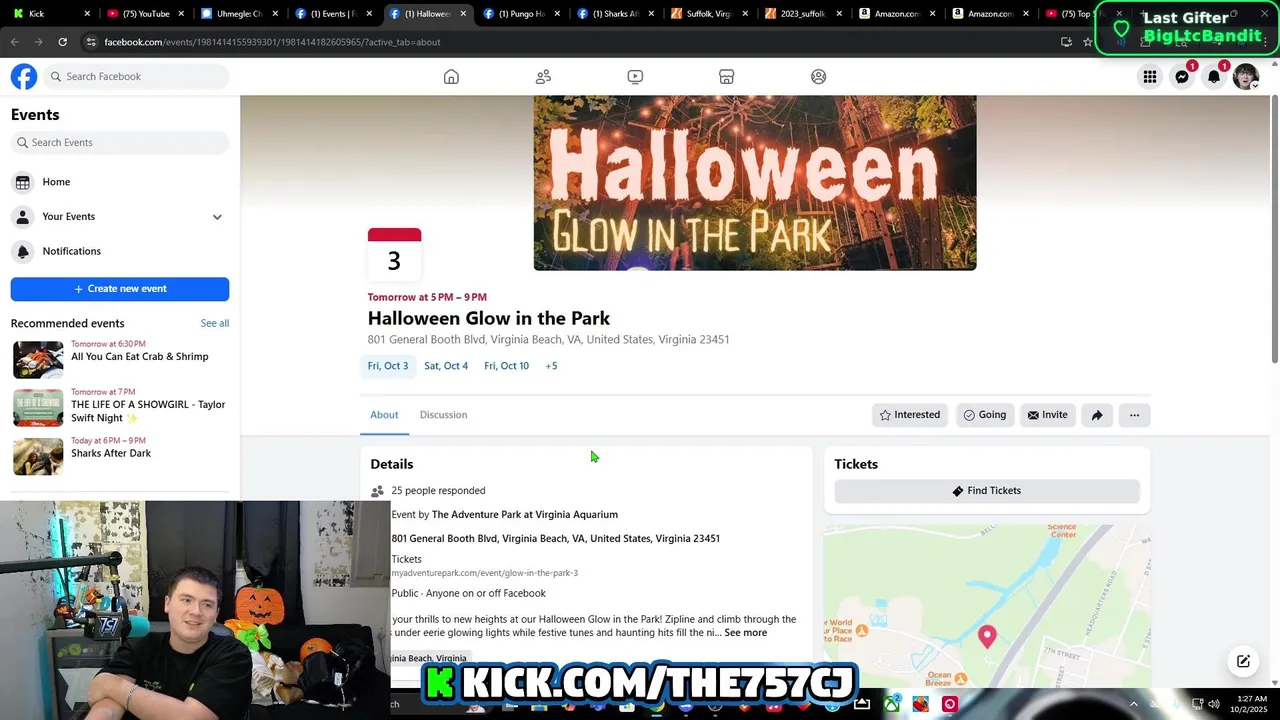This screenshot has width=1280, height=720.
Task: Expand description with See more
Action: (745, 633)
